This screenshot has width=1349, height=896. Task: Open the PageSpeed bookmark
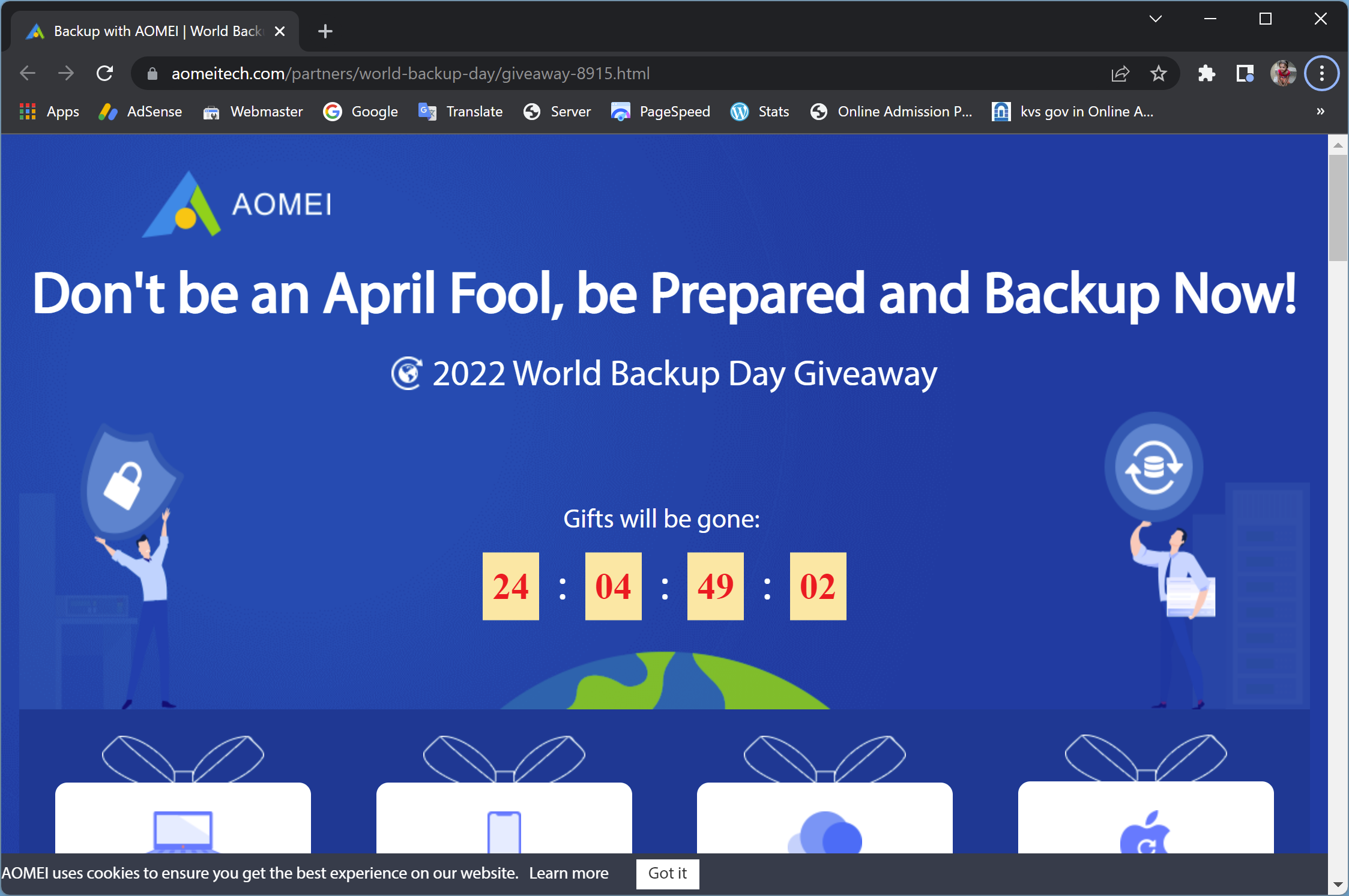click(660, 112)
